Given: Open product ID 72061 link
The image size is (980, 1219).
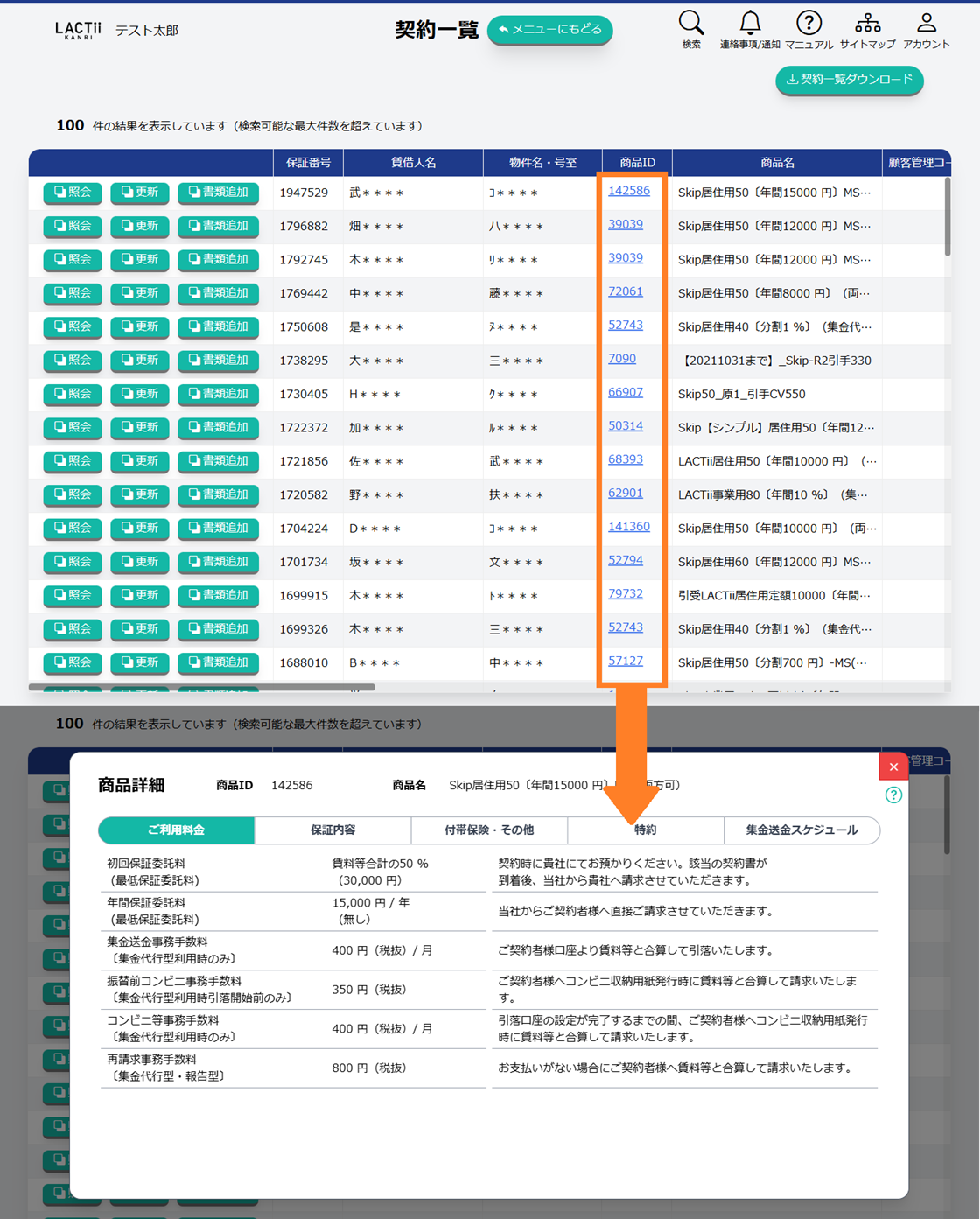Looking at the screenshot, I should [625, 291].
